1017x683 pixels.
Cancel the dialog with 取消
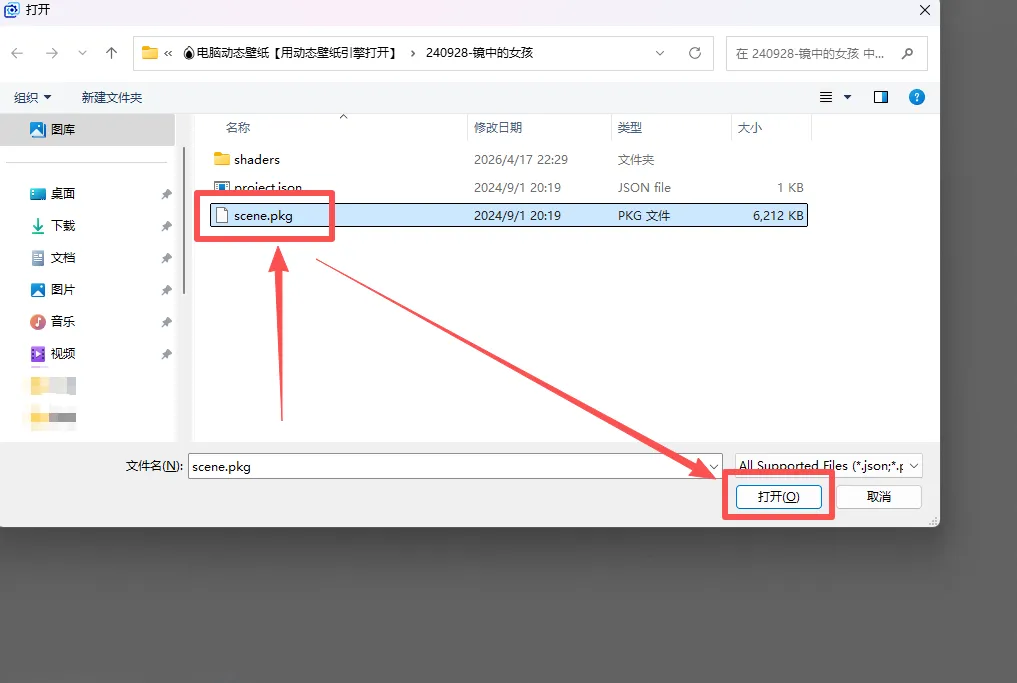879,497
